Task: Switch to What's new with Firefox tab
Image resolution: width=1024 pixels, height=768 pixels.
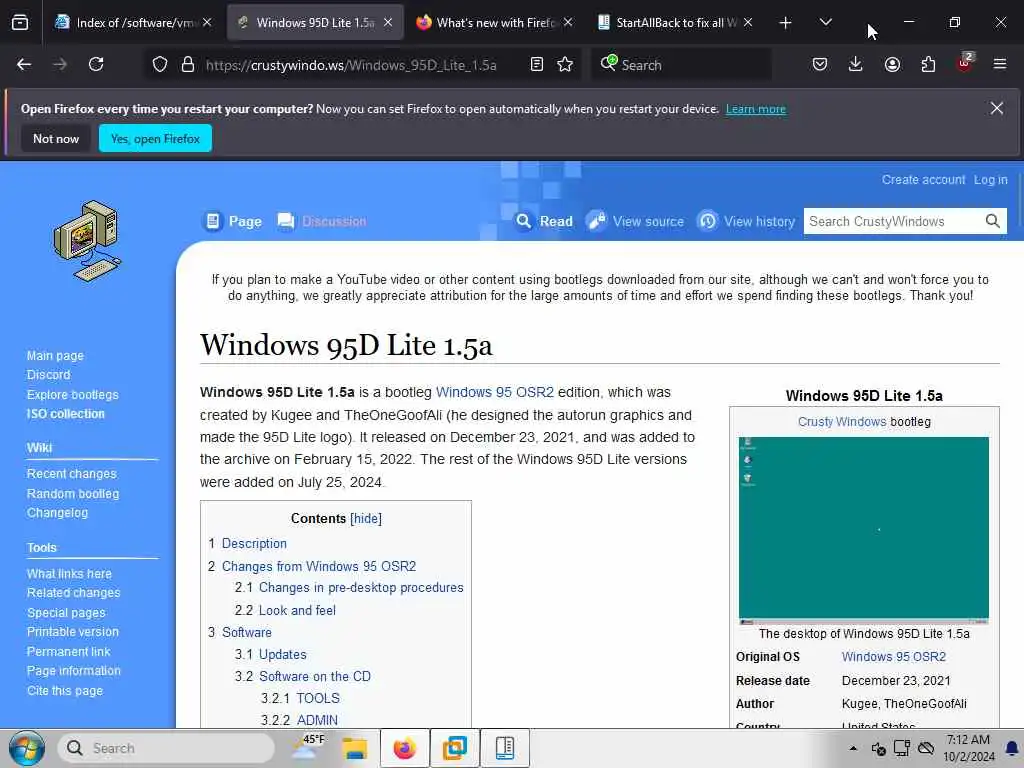Action: [494, 23]
